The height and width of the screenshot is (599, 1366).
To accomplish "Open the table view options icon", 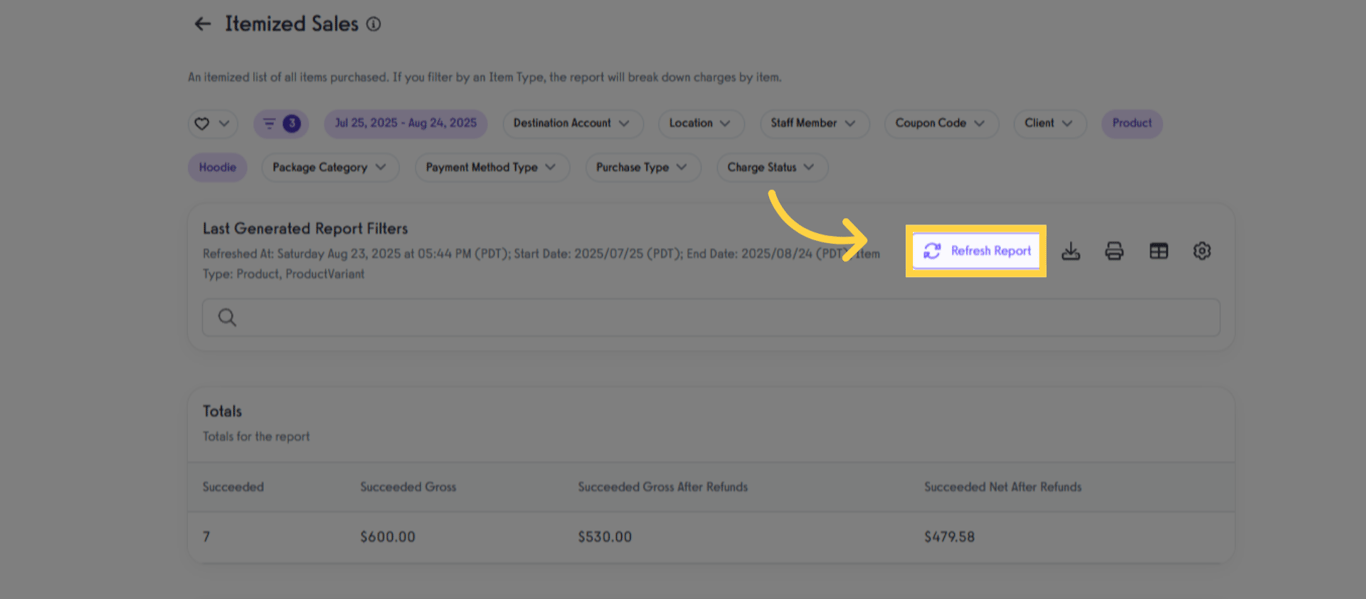I will (x=1158, y=251).
